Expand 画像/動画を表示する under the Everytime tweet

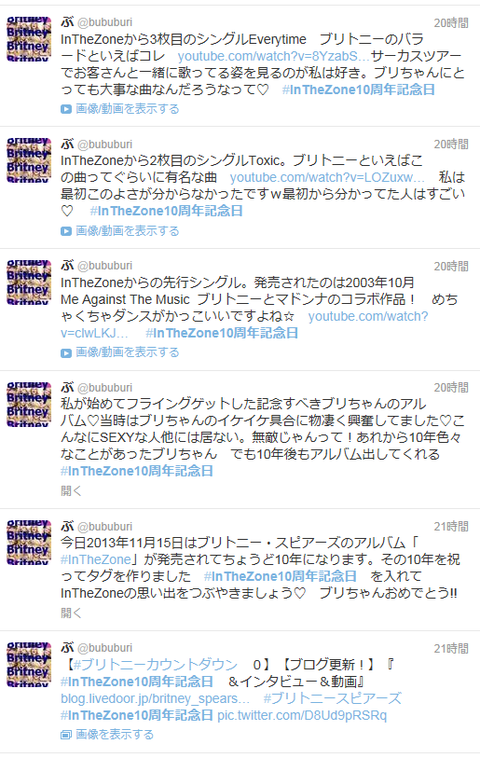click(127, 109)
